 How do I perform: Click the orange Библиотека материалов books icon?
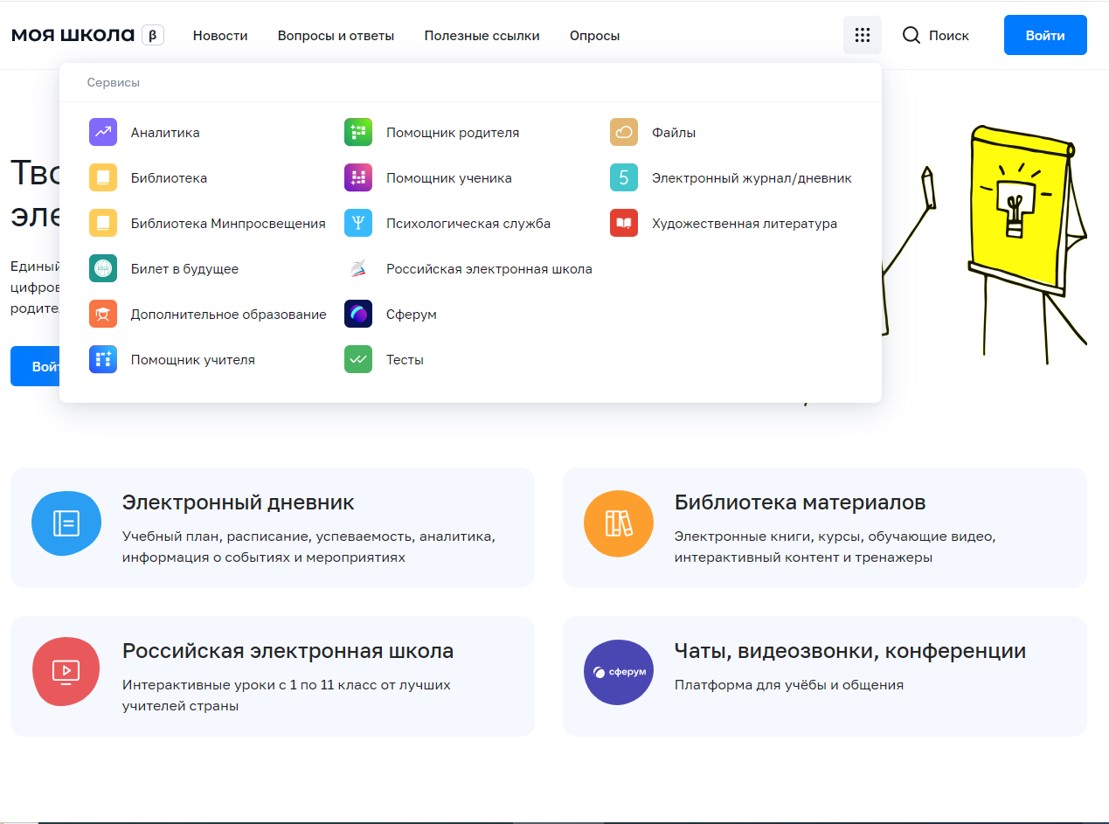618,523
